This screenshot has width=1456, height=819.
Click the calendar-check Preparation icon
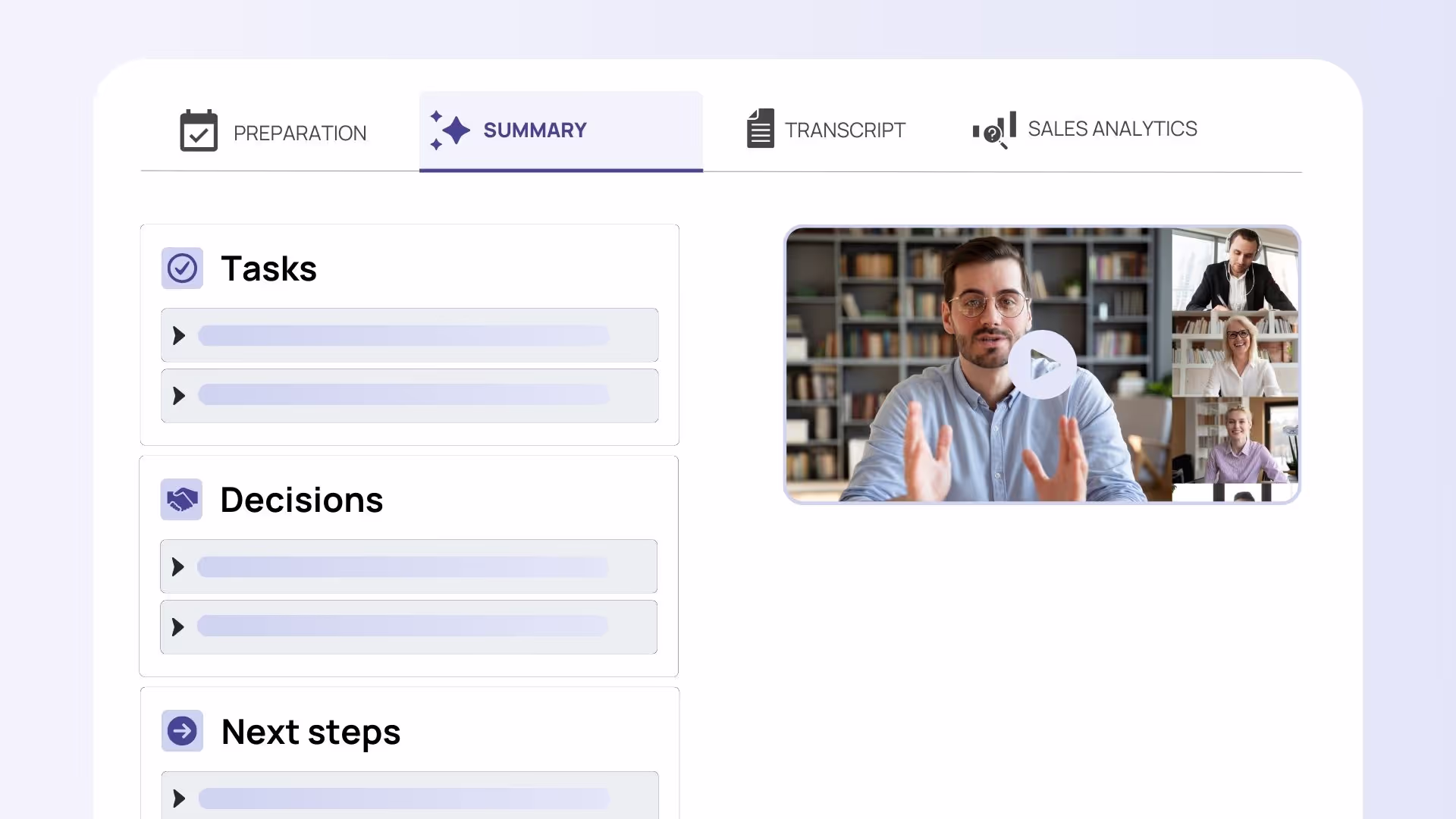[x=199, y=130]
